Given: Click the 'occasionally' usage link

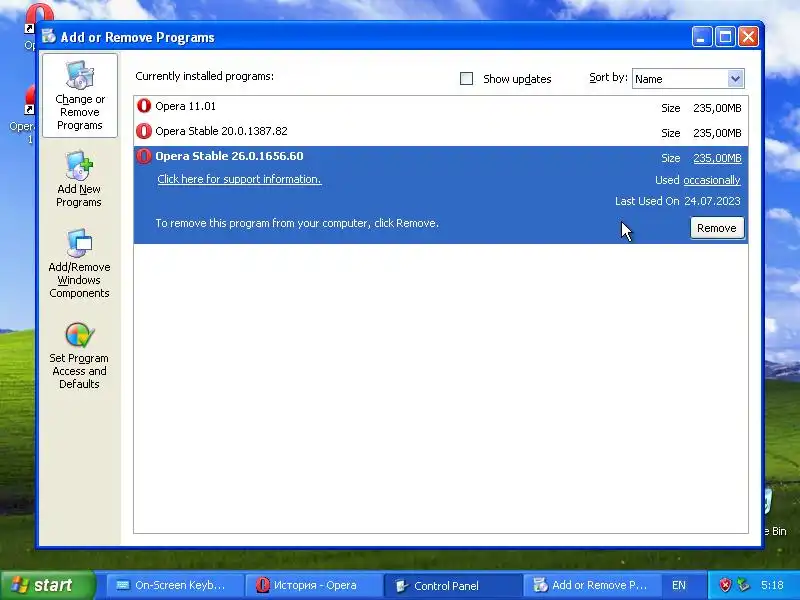Looking at the screenshot, I should click(712, 180).
